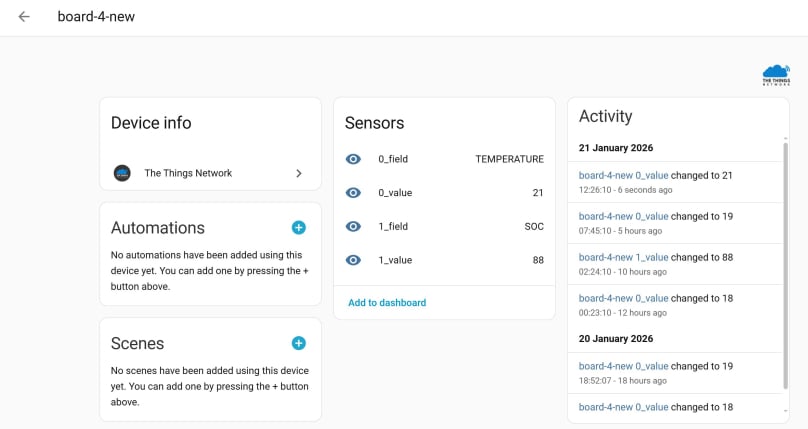This screenshot has height=429, width=808.
Task: Click The Things Network integration icon
Action: [x=122, y=173]
